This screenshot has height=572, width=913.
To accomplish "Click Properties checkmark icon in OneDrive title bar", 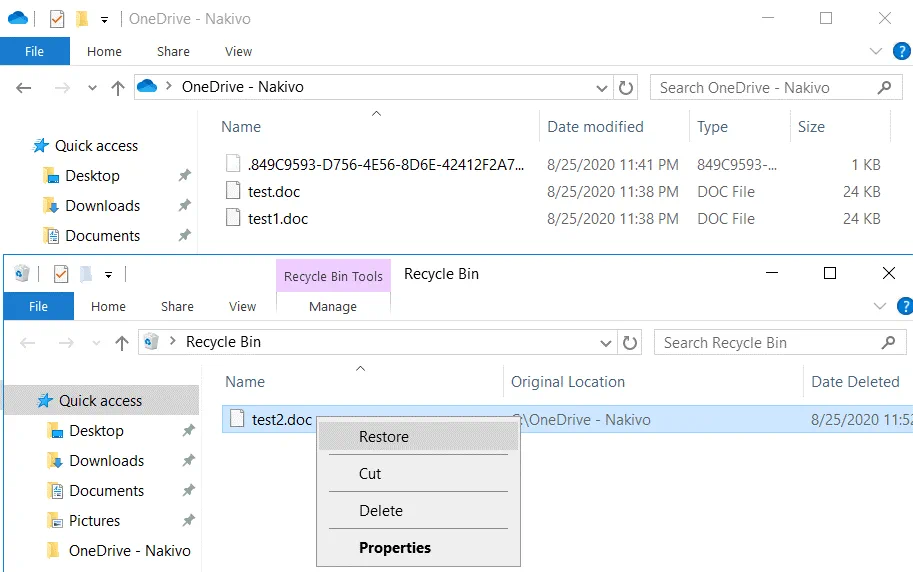I will 56,19.
